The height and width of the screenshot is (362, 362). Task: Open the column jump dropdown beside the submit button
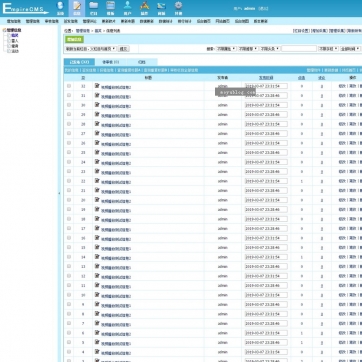click(91, 49)
